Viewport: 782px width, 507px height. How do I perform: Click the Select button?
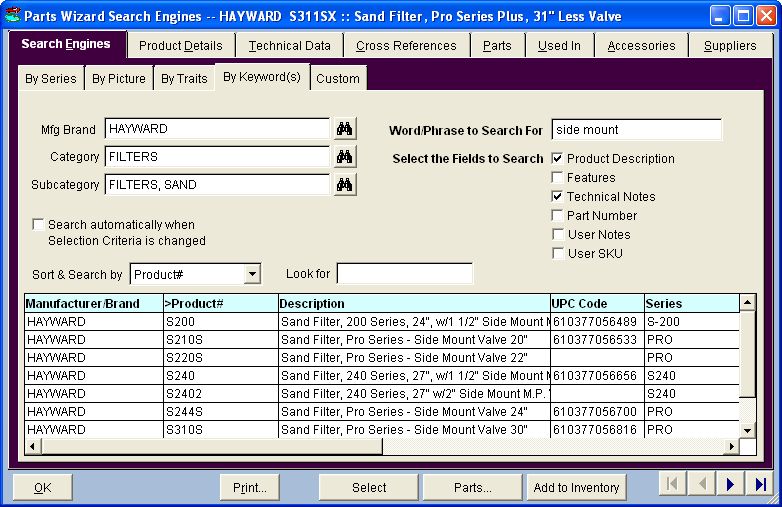(369, 487)
